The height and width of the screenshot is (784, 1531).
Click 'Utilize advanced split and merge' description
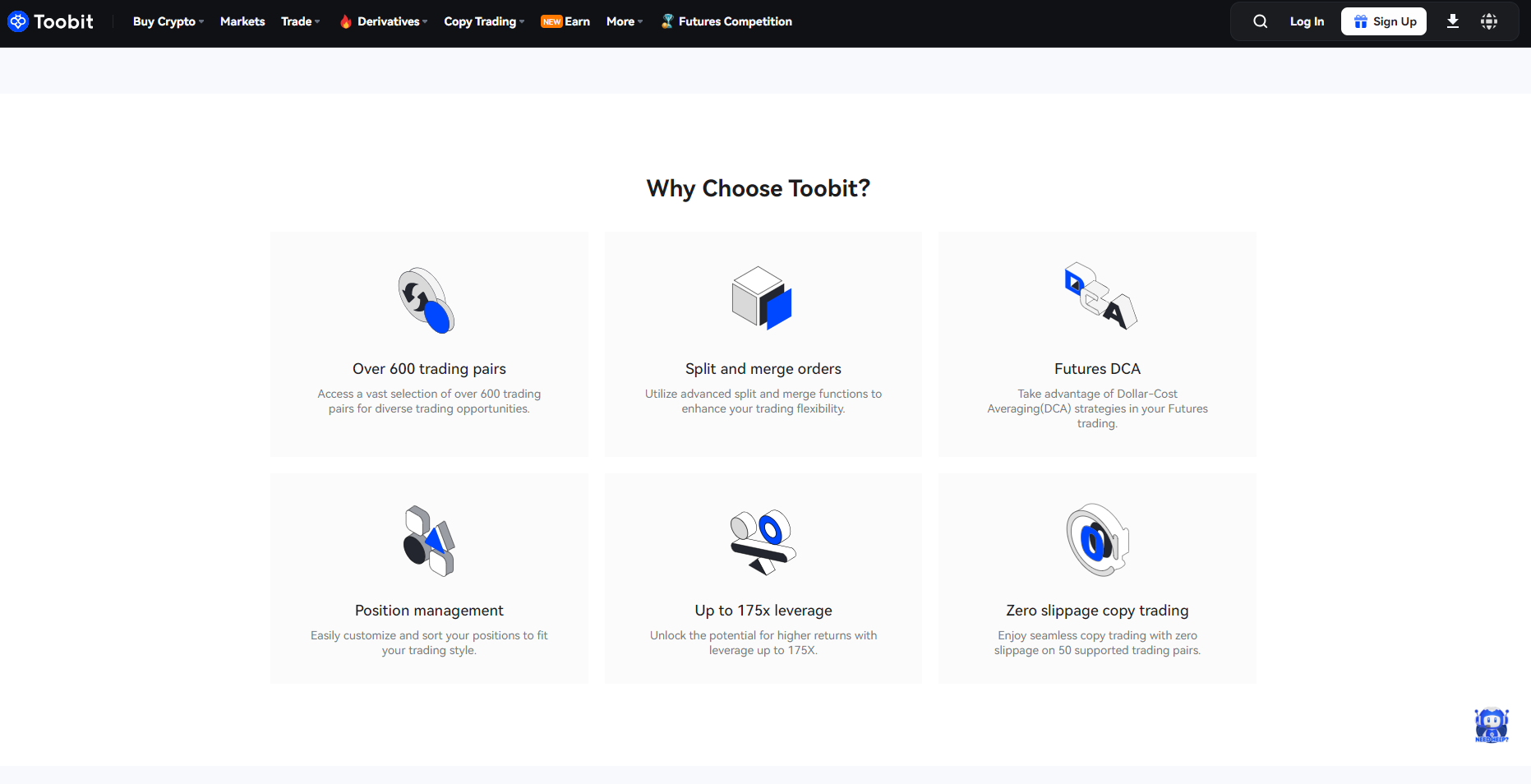click(763, 401)
